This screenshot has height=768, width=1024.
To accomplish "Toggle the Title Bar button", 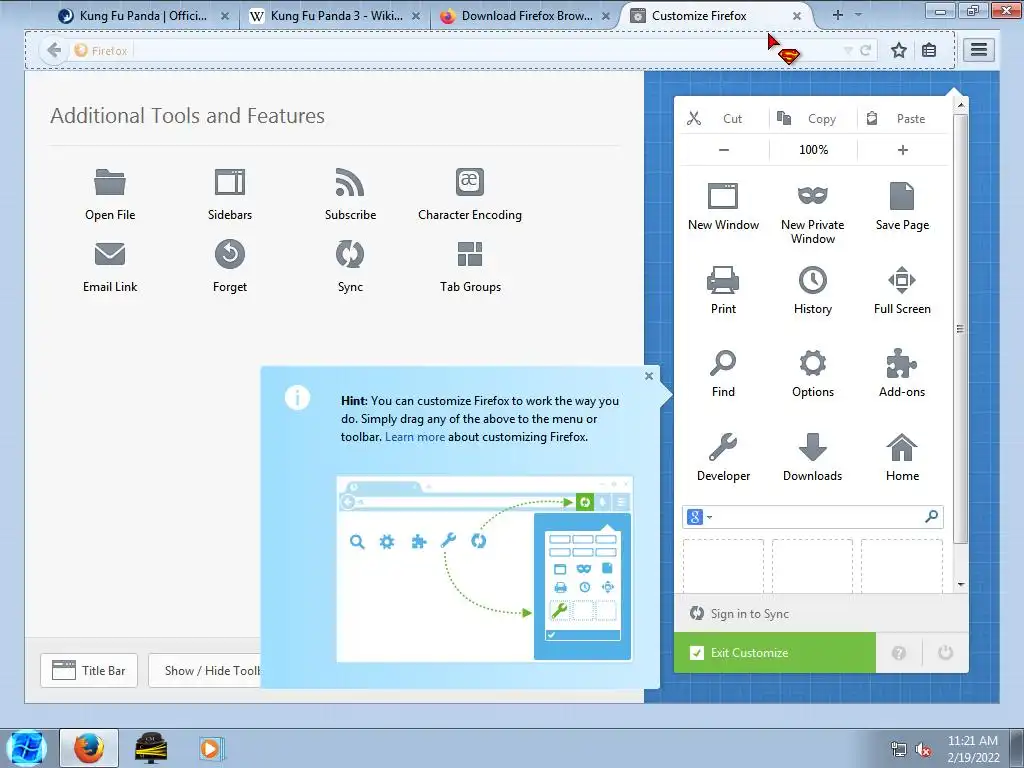I will [89, 670].
